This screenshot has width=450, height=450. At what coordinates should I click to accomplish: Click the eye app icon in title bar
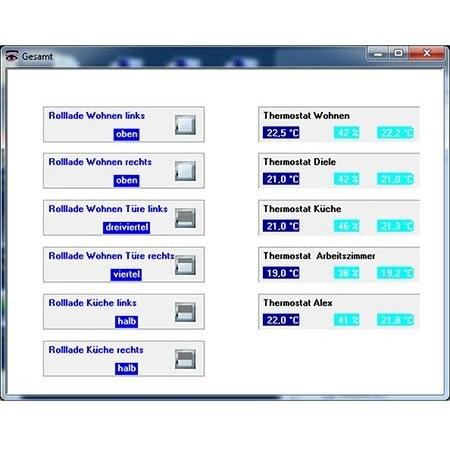[x=12, y=56]
